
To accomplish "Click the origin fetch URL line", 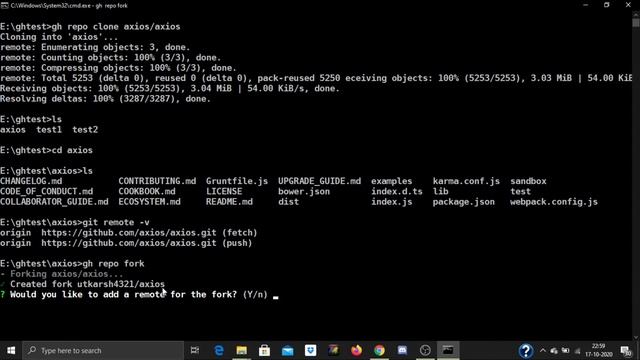I will (x=129, y=233).
